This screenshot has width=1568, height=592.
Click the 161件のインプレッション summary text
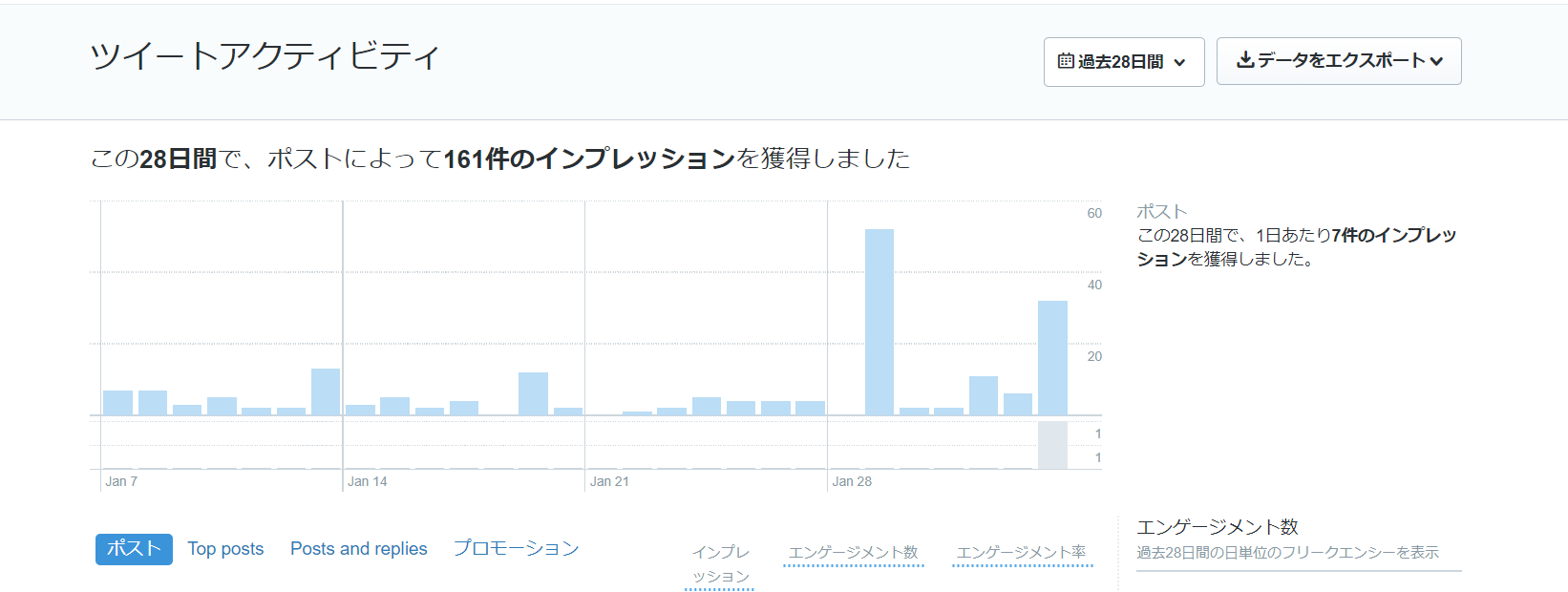[589, 159]
